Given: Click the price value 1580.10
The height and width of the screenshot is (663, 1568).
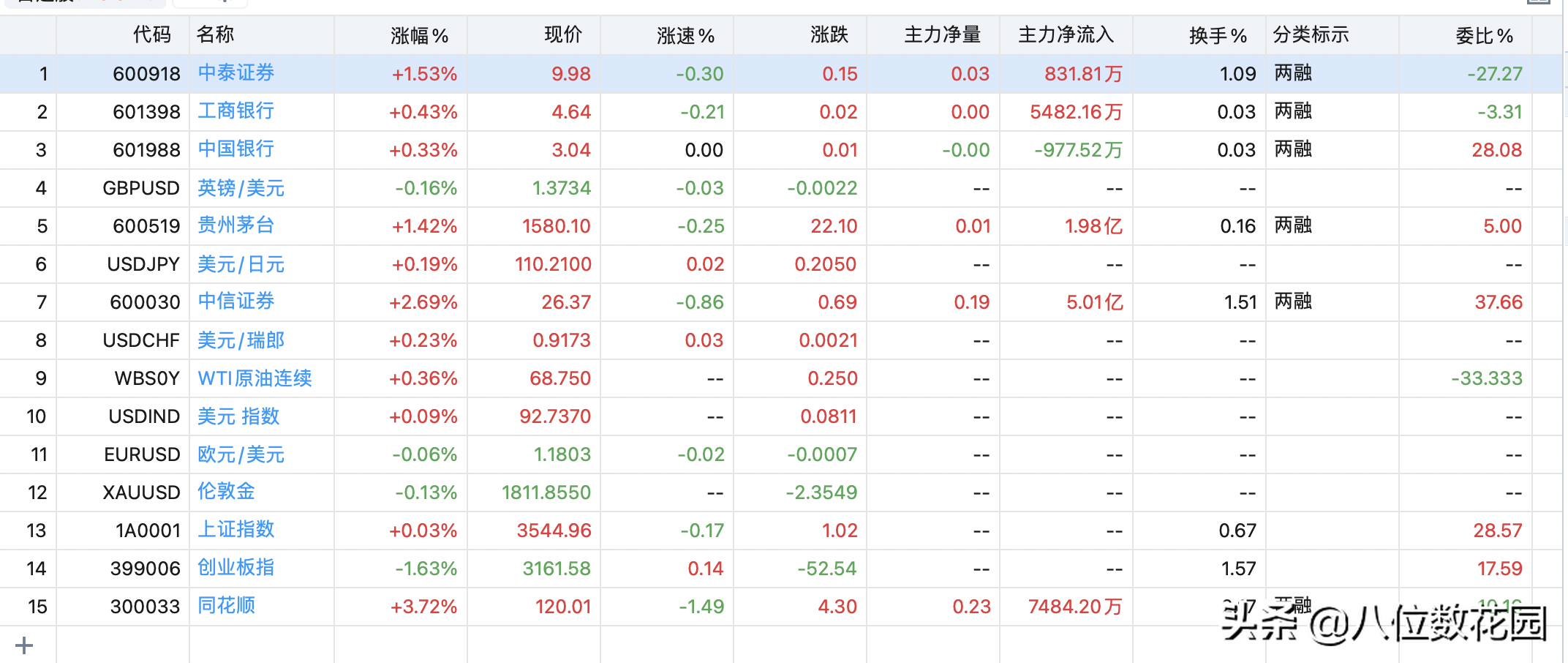Looking at the screenshot, I should 557,226.
